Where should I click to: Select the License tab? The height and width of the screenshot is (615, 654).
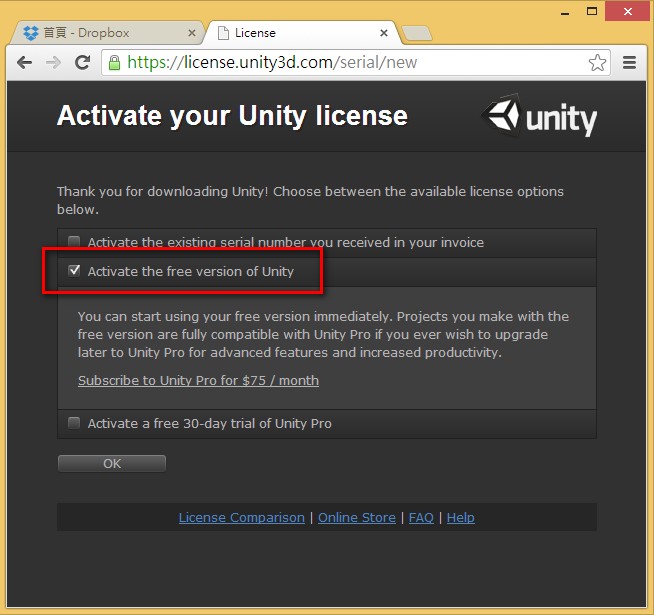coord(302,33)
